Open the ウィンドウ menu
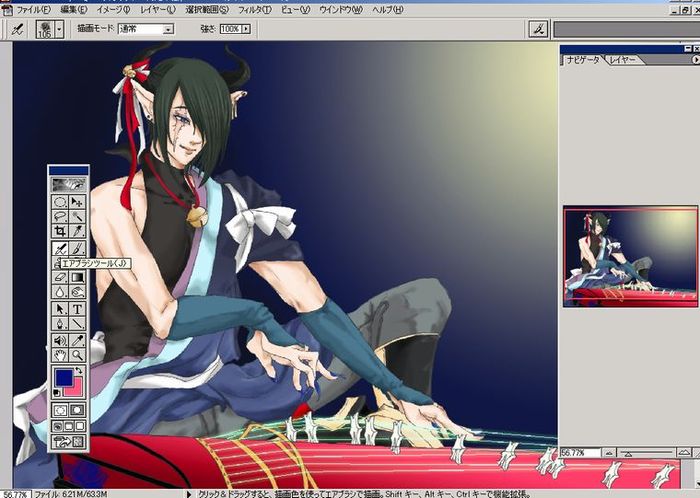 [341, 9]
